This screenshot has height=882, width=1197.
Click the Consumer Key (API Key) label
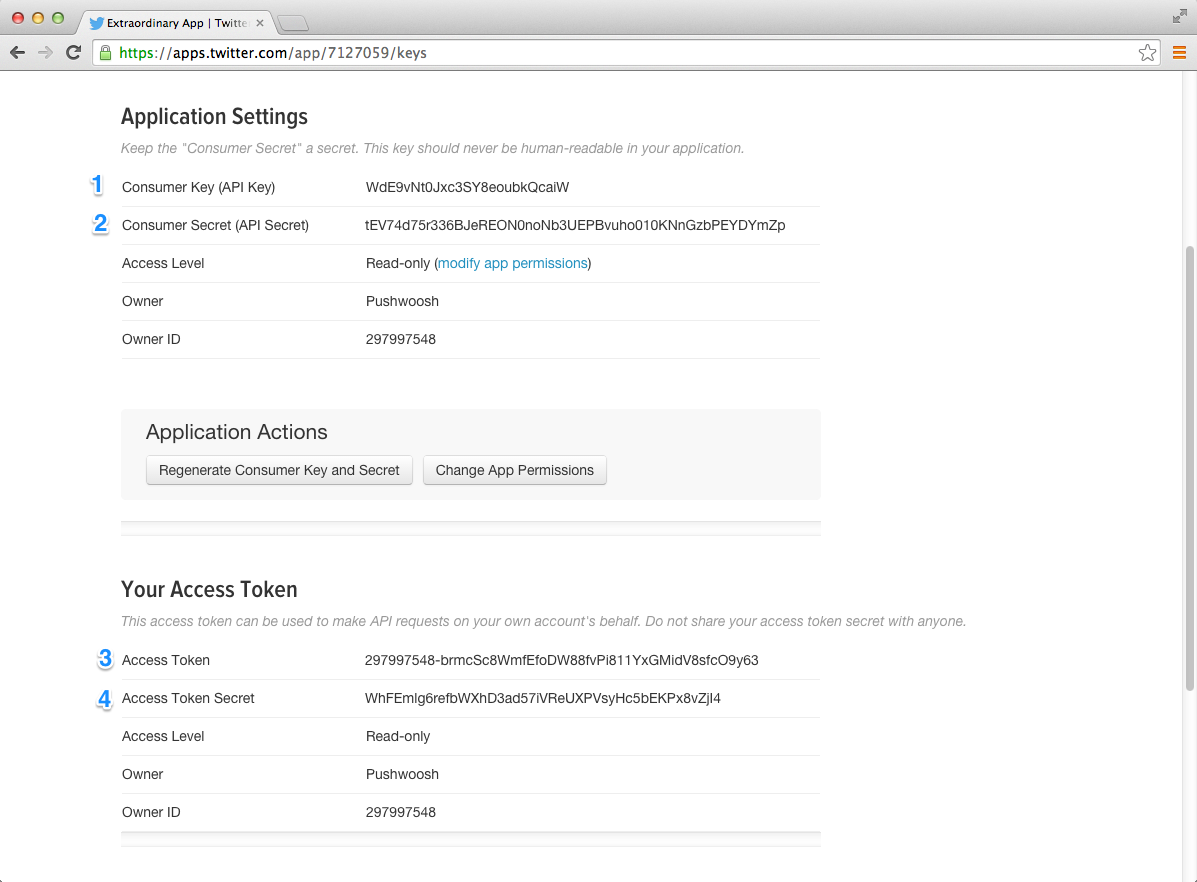coord(198,187)
